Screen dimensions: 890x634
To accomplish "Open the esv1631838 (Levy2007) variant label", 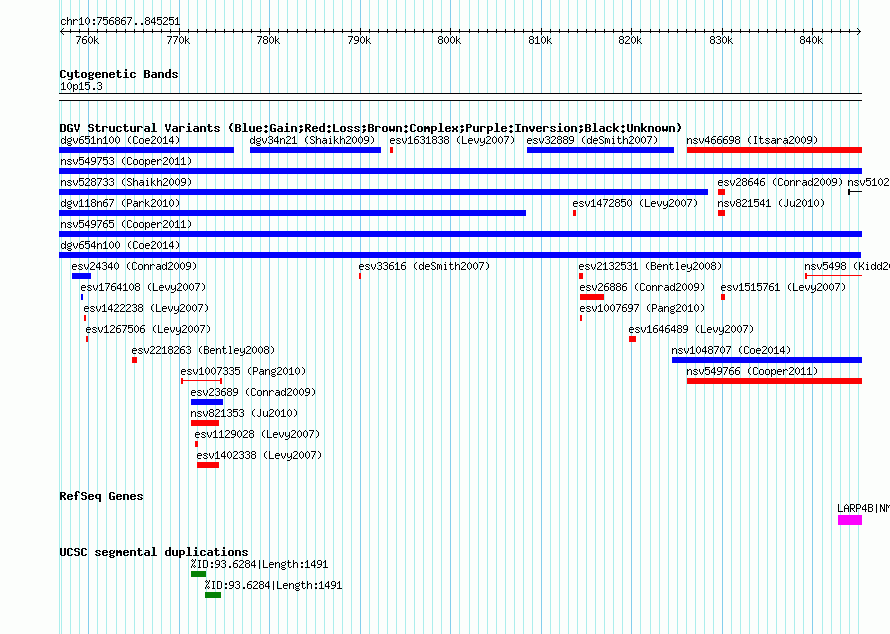I will pos(452,140).
